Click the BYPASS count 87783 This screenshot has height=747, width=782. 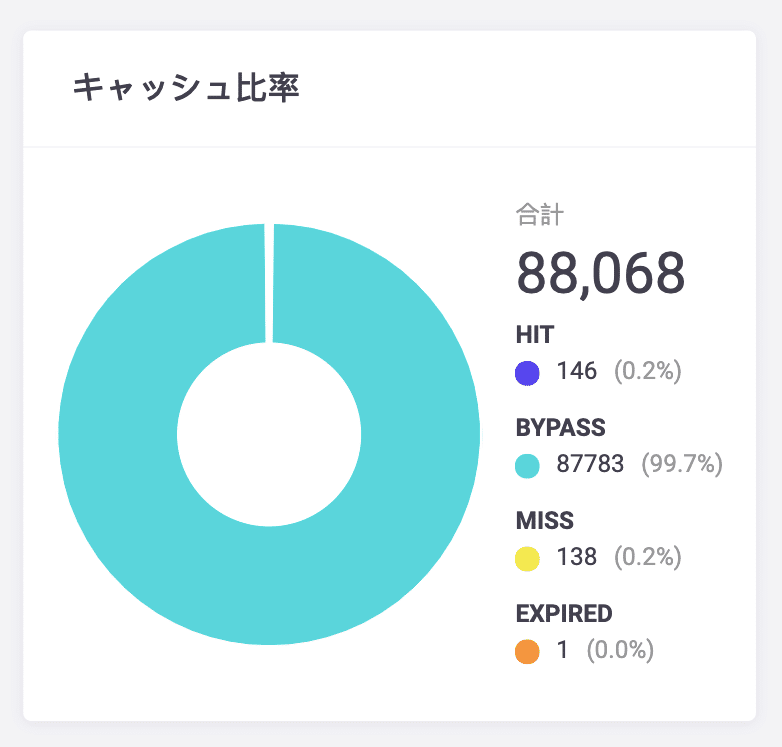coord(590,464)
